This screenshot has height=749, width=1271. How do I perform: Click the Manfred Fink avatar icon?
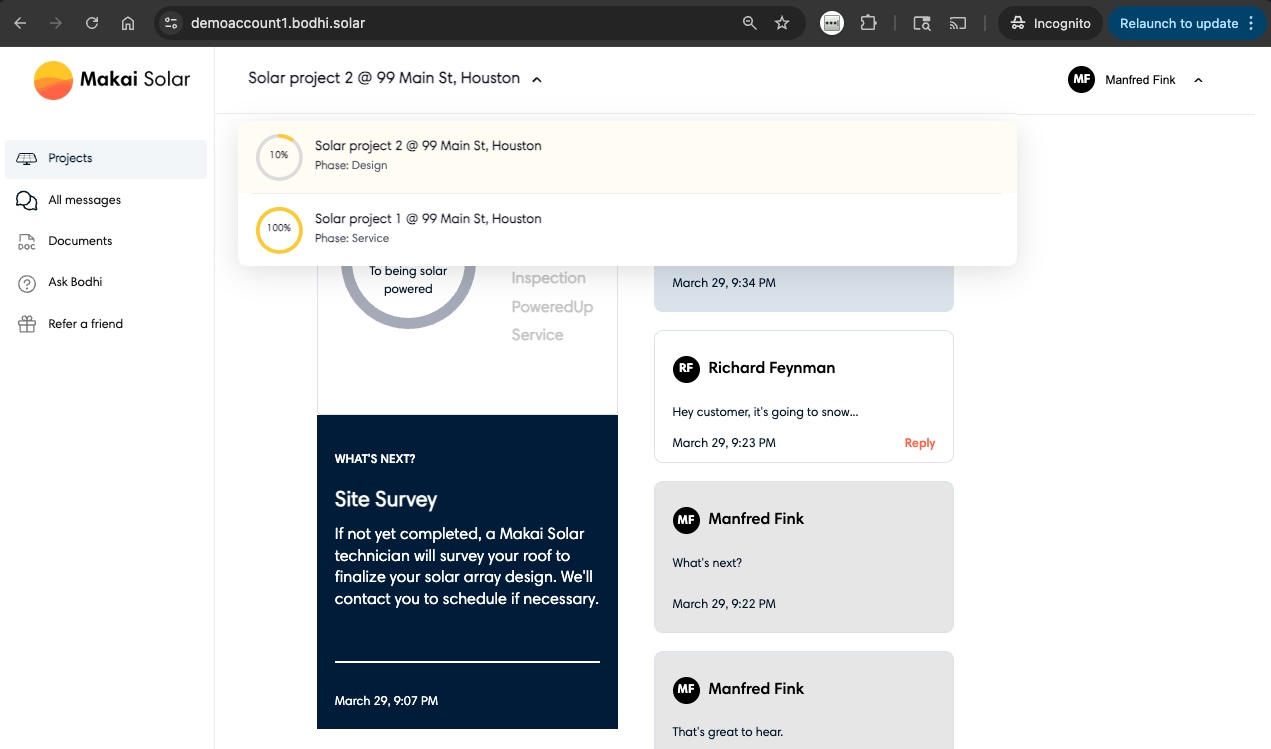tap(1081, 80)
